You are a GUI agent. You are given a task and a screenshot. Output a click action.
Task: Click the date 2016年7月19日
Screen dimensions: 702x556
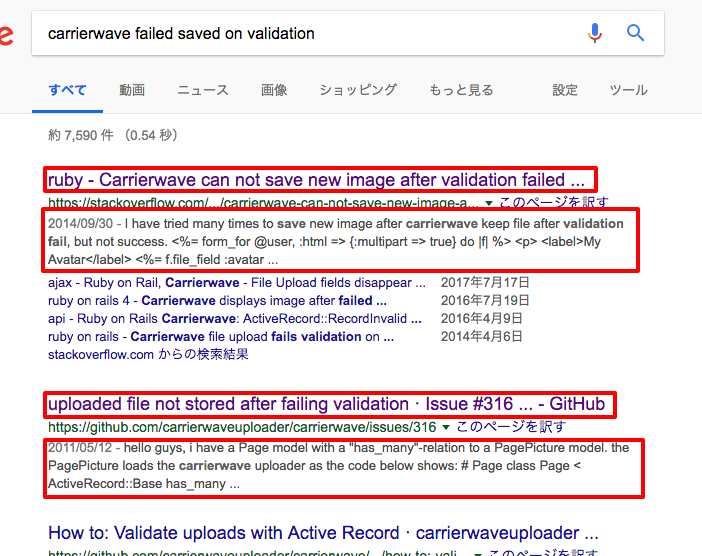[485, 301]
